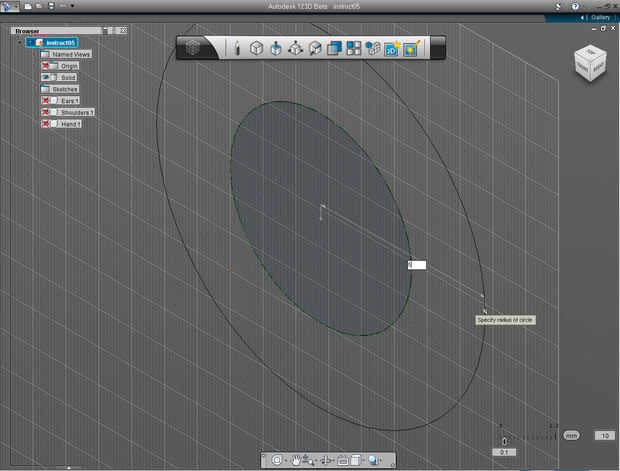The height and width of the screenshot is (471, 620).
Task: Click dark right end of main toolbar
Action: [437, 48]
